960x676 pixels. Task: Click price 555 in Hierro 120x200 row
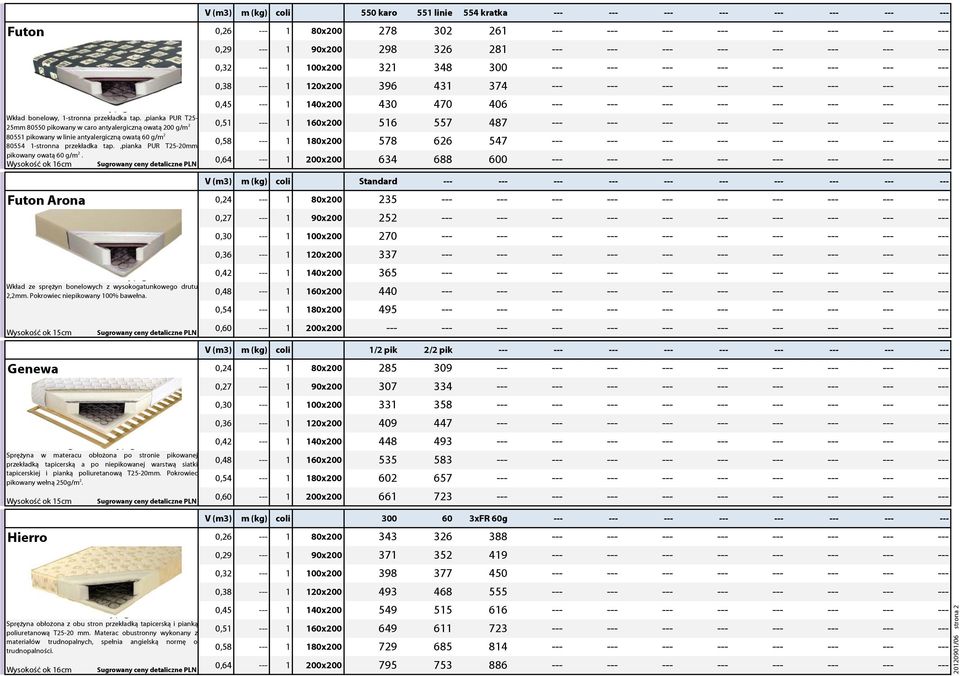point(498,592)
